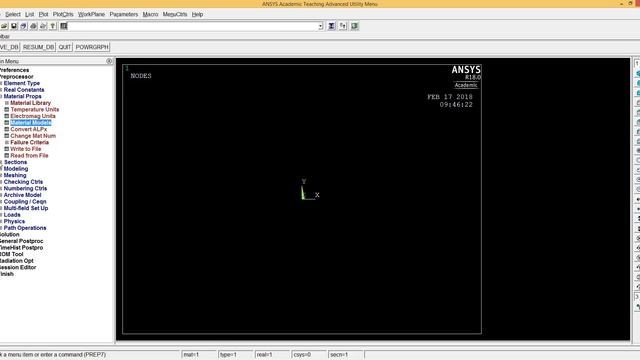Expand the Meshing tree node
This screenshot has height=360, width=640.
coord(15,175)
